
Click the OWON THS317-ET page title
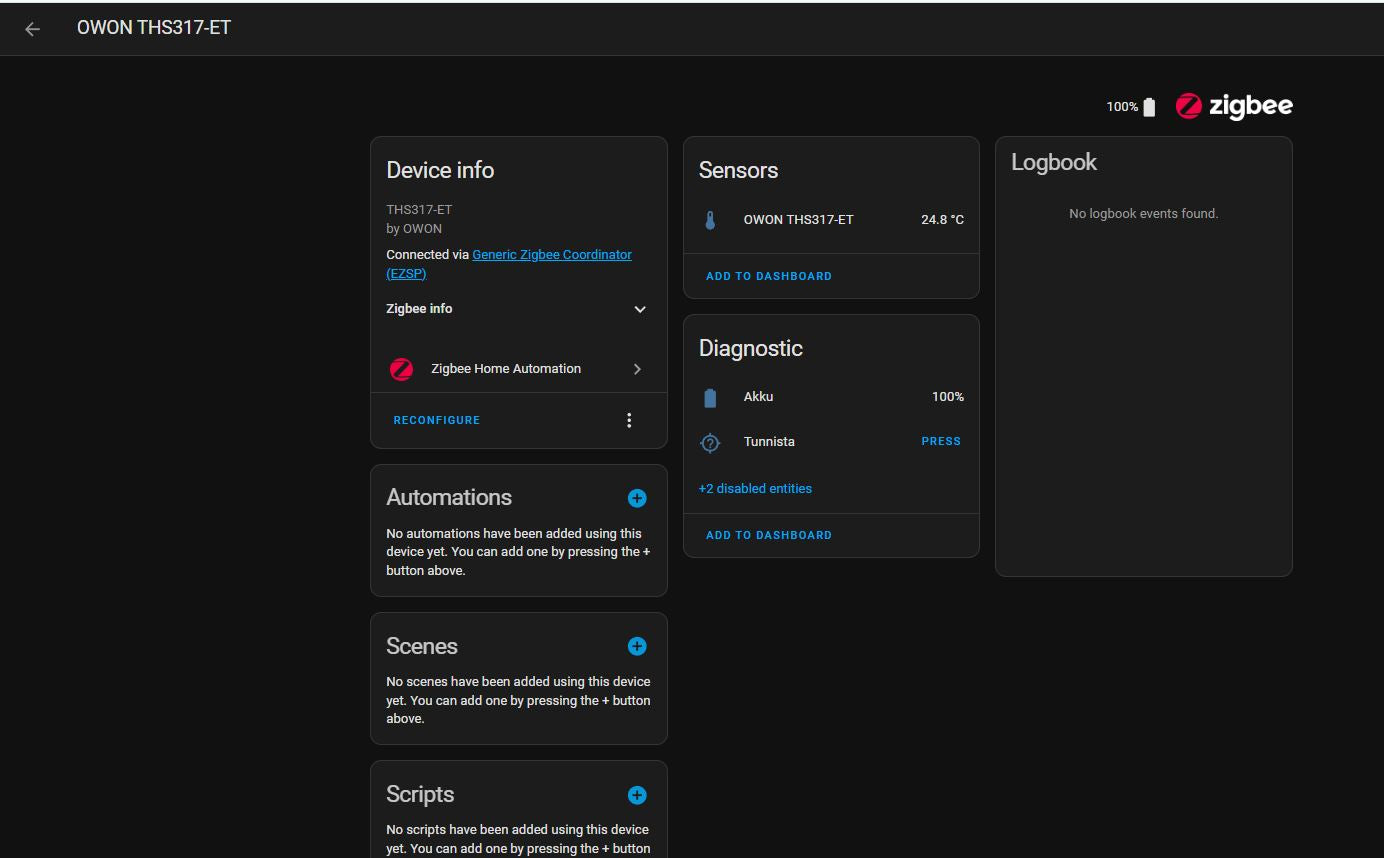pos(154,28)
